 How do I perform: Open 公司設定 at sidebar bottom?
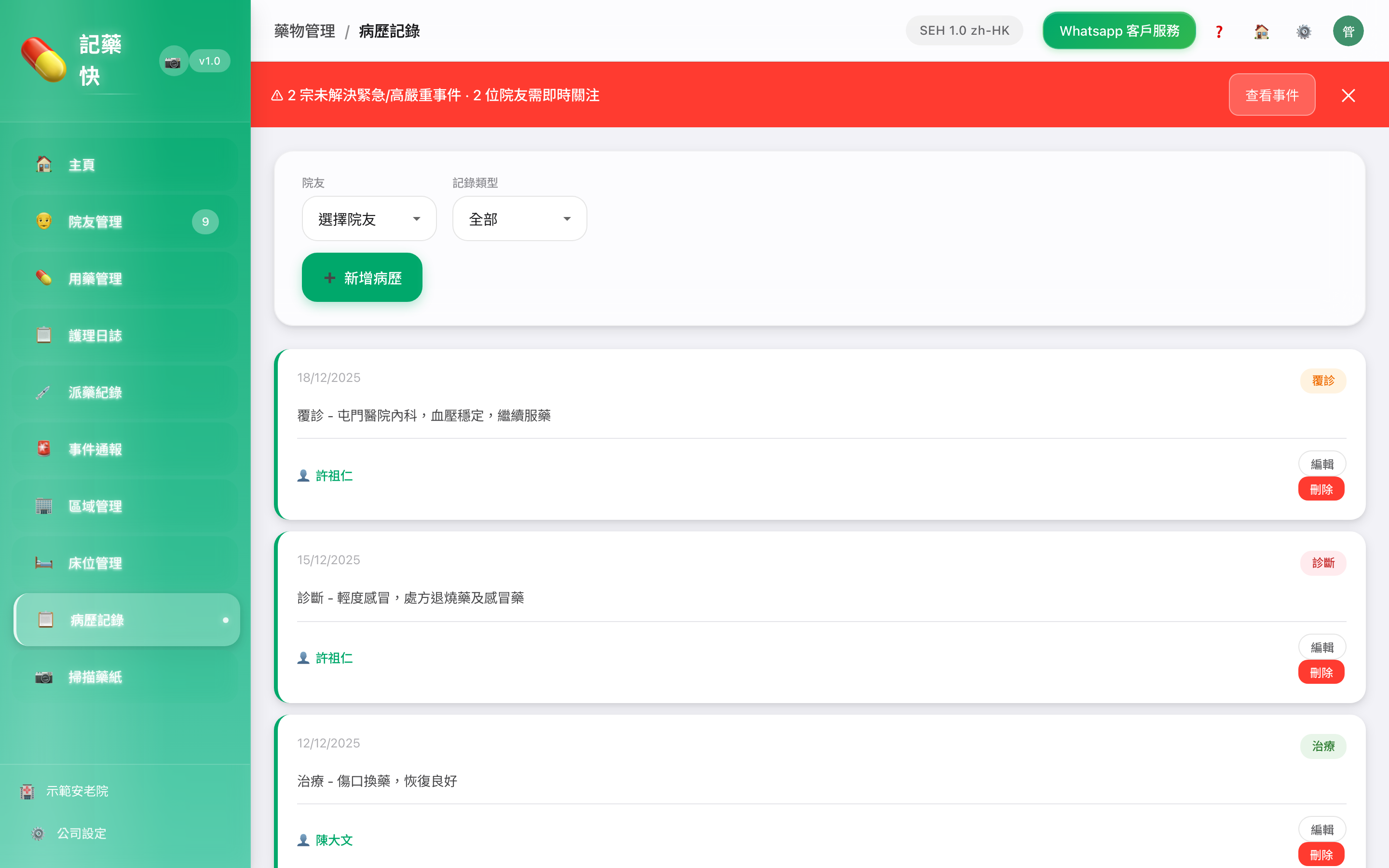(x=82, y=834)
